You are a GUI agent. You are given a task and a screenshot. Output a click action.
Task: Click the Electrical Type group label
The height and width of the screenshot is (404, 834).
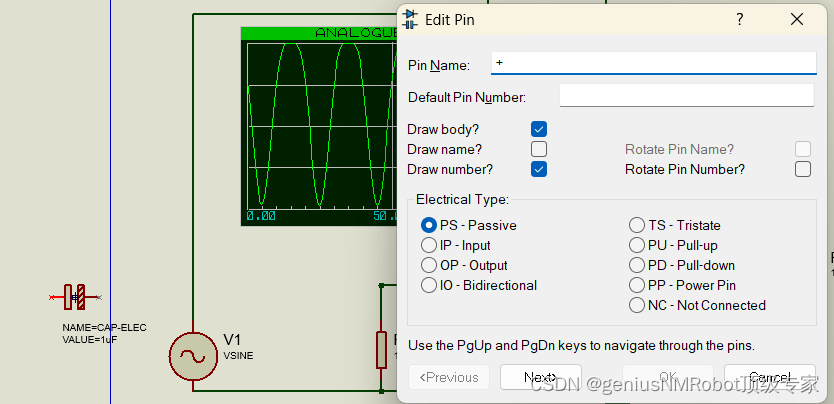click(x=462, y=200)
